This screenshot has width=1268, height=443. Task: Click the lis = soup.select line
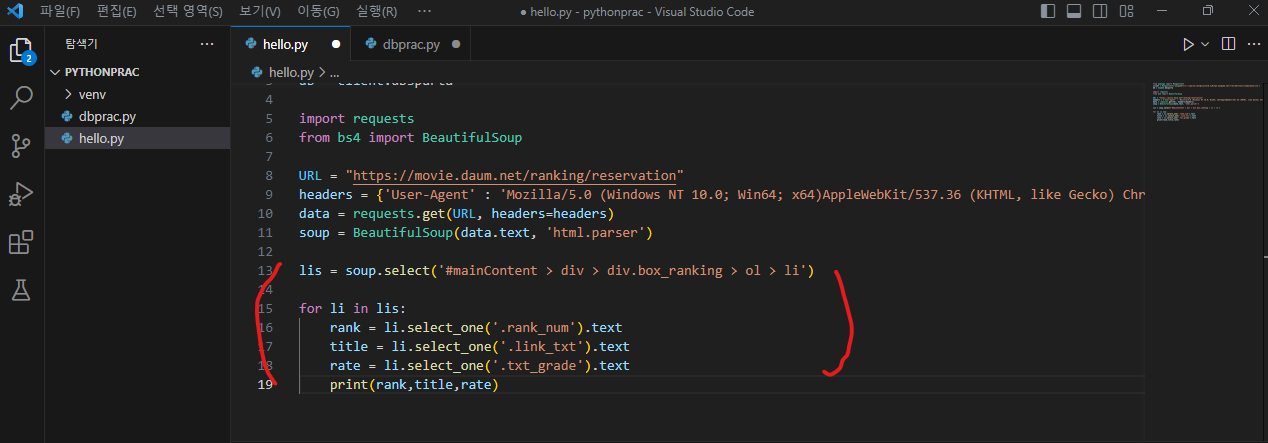click(557, 271)
